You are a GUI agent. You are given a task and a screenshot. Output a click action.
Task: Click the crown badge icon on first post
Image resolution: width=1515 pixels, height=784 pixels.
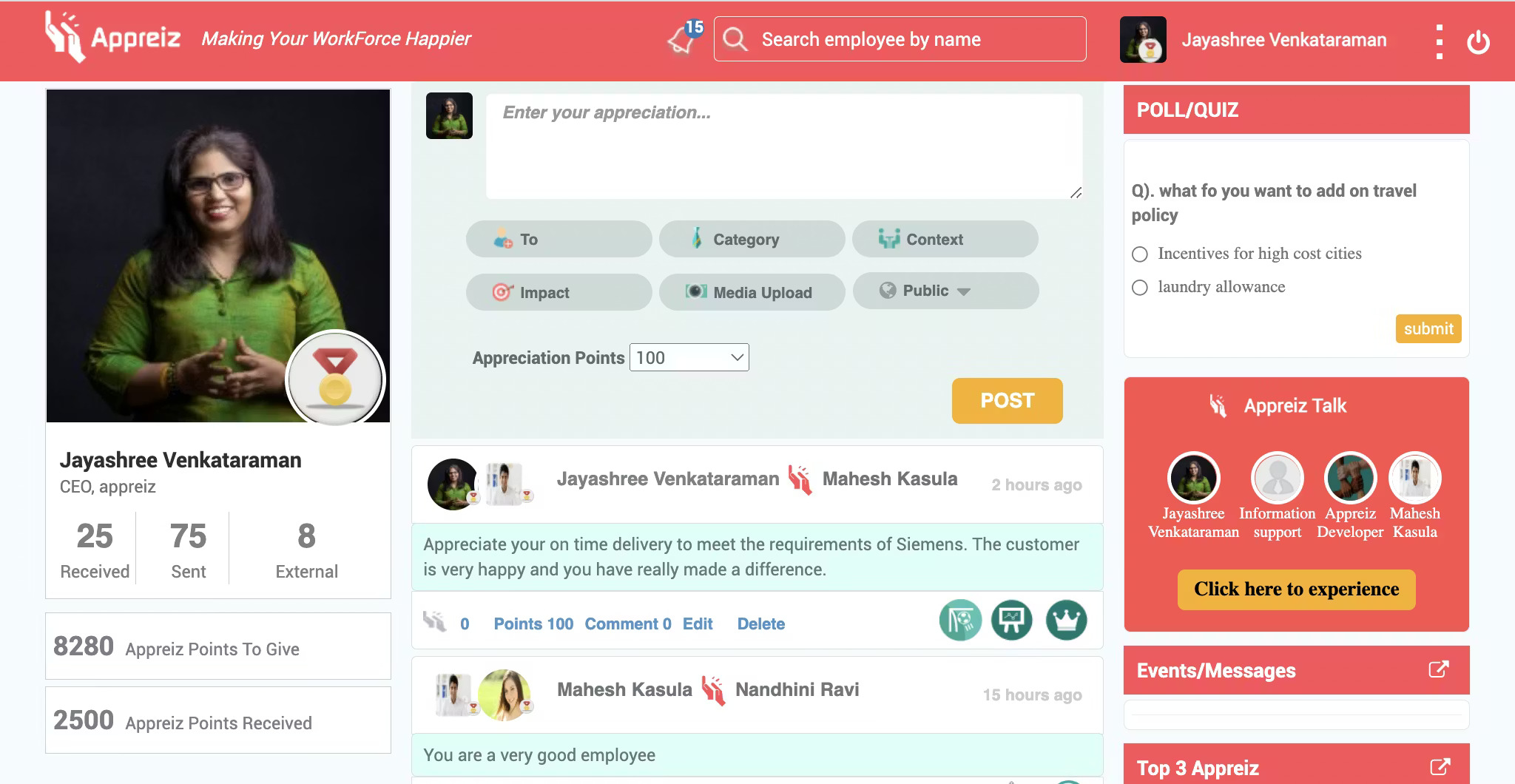coord(1066,620)
